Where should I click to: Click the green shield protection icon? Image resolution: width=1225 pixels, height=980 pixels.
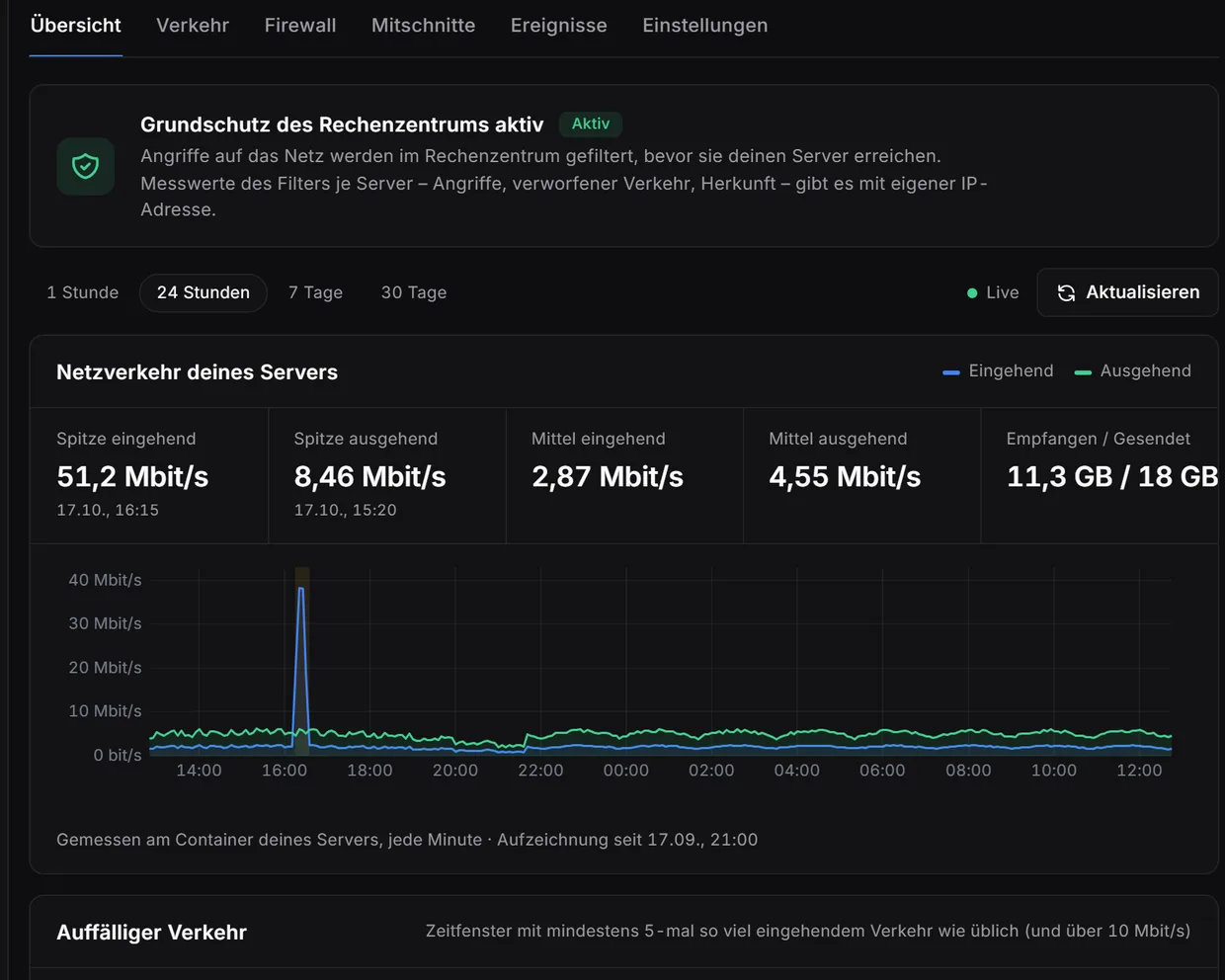86,166
